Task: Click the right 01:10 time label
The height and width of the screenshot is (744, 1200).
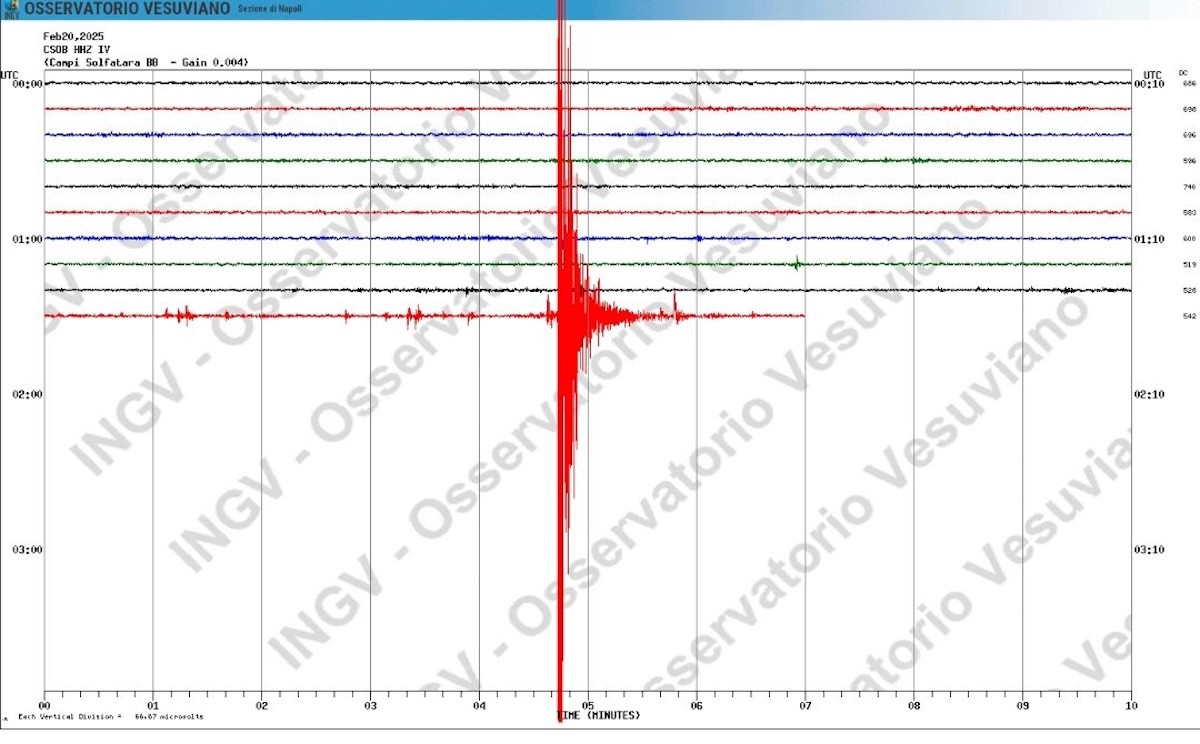Action: [x=1149, y=239]
